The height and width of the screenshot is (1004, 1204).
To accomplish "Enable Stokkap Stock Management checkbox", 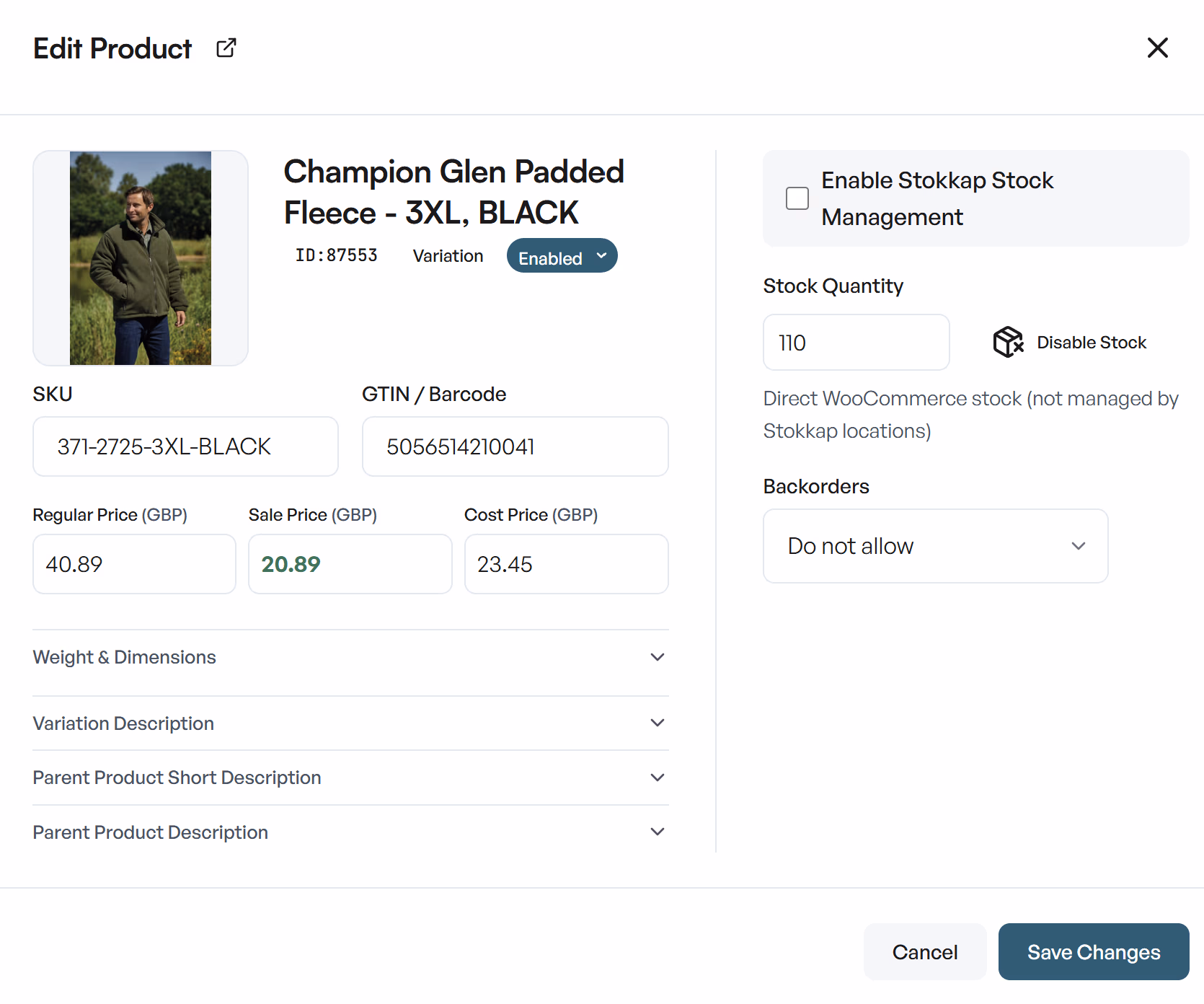I will pos(797,198).
